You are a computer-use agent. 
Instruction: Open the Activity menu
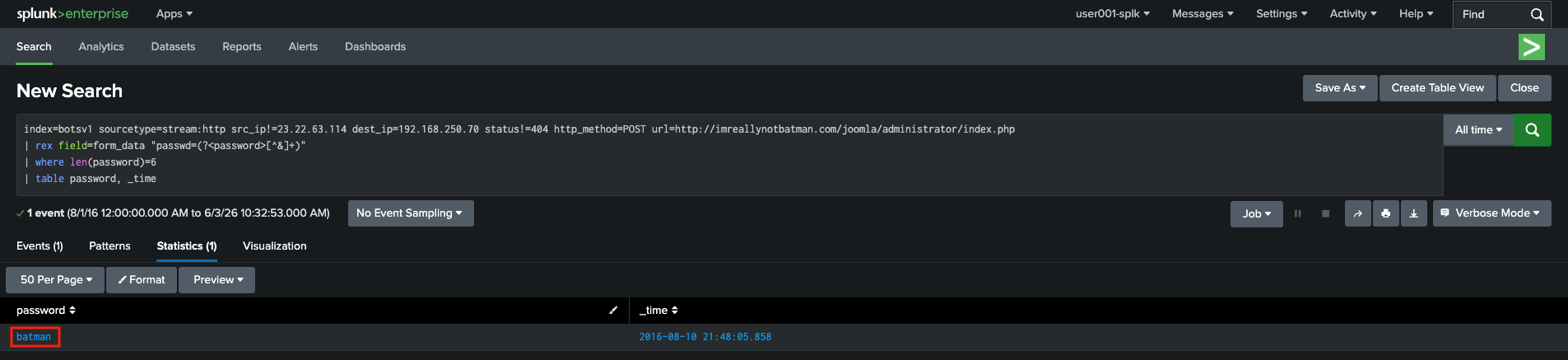tap(1353, 14)
